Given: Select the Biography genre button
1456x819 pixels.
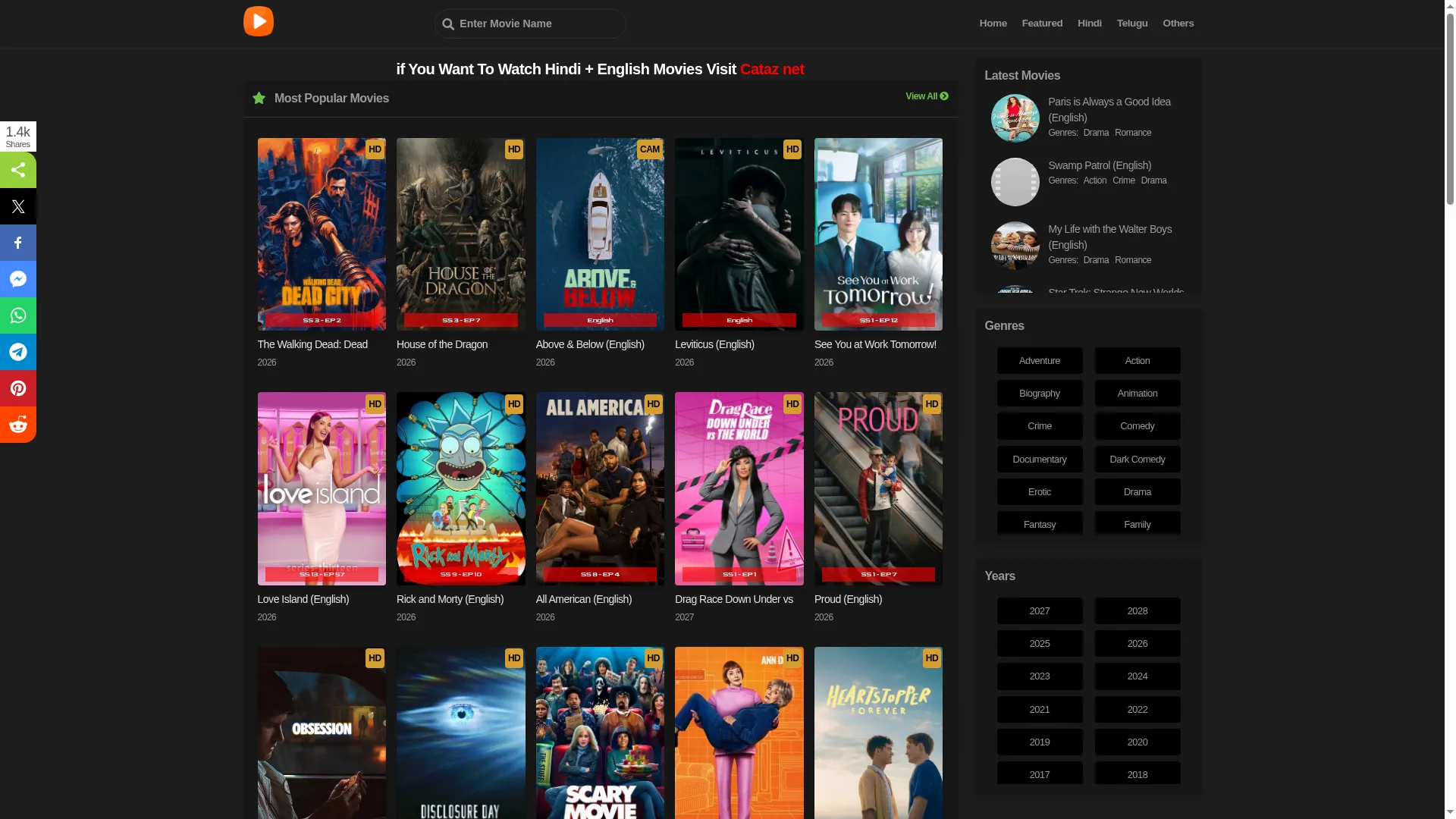Looking at the screenshot, I should [x=1040, y=394].
